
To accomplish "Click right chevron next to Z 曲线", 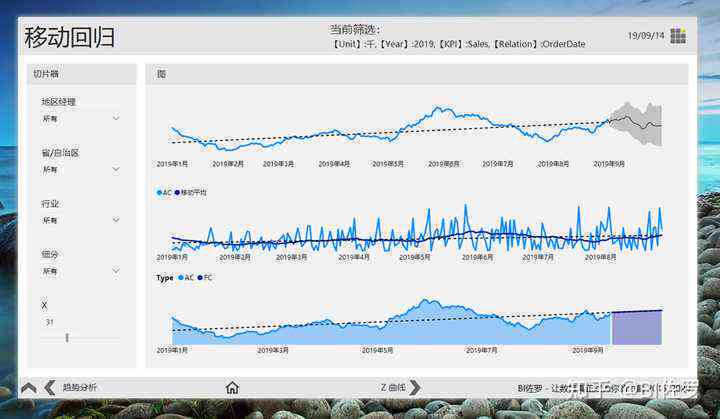I will (415, 387).
